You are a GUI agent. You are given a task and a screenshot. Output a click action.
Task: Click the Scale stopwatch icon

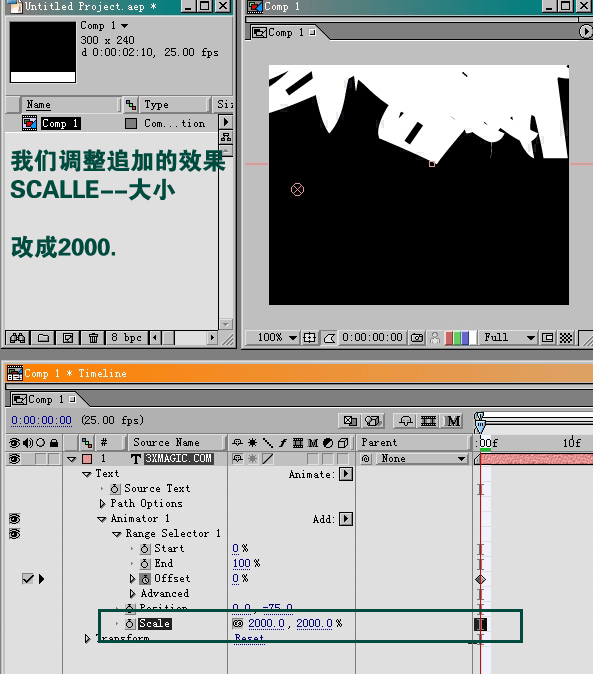[x=130, y=623]
